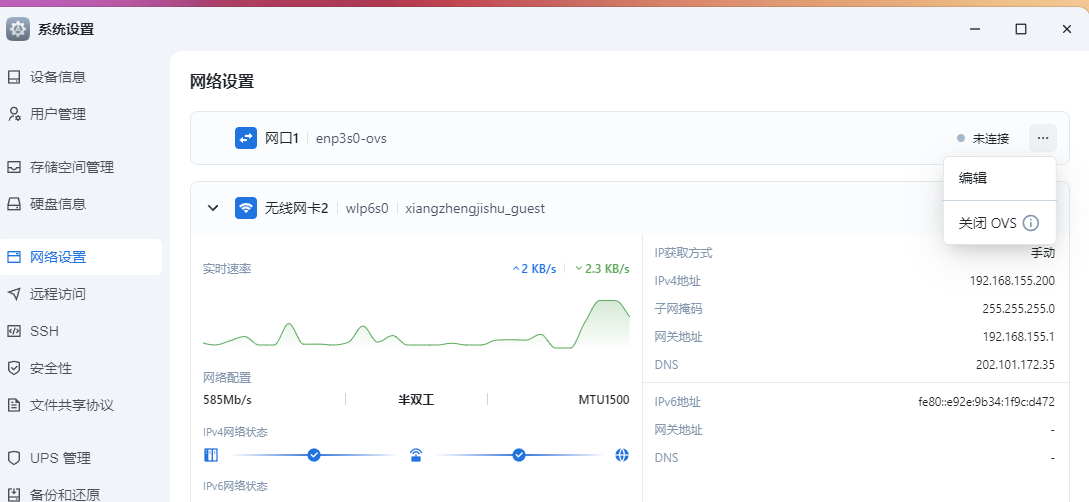Click the first checkmark node in IPv4网络状态

point(314,455)
